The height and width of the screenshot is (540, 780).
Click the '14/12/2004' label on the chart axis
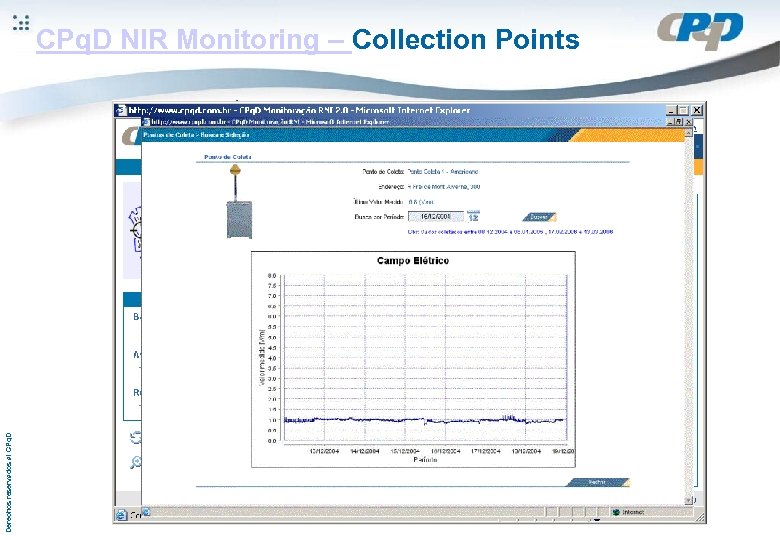(x=365, y=451)
